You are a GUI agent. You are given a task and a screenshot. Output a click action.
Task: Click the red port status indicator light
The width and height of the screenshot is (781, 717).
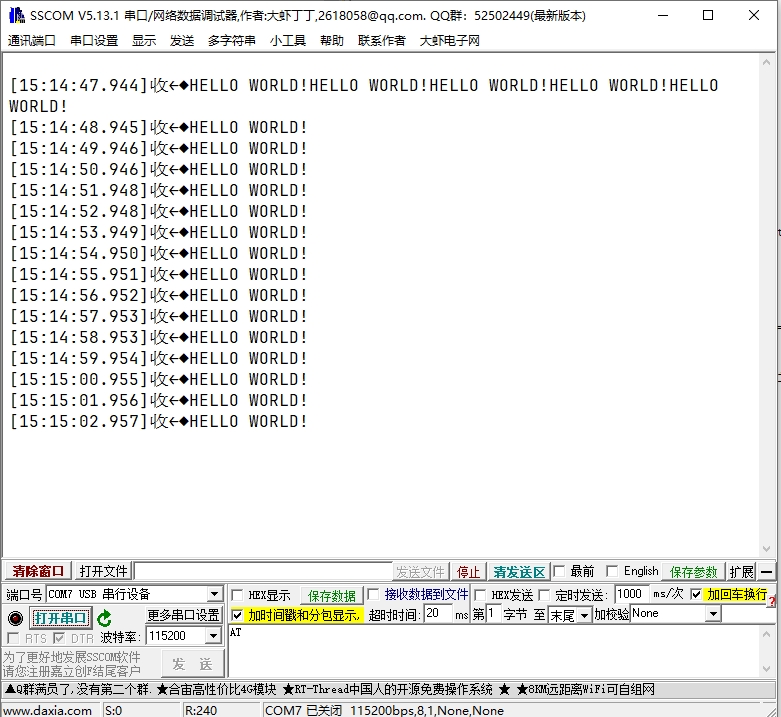click(15, 618)
